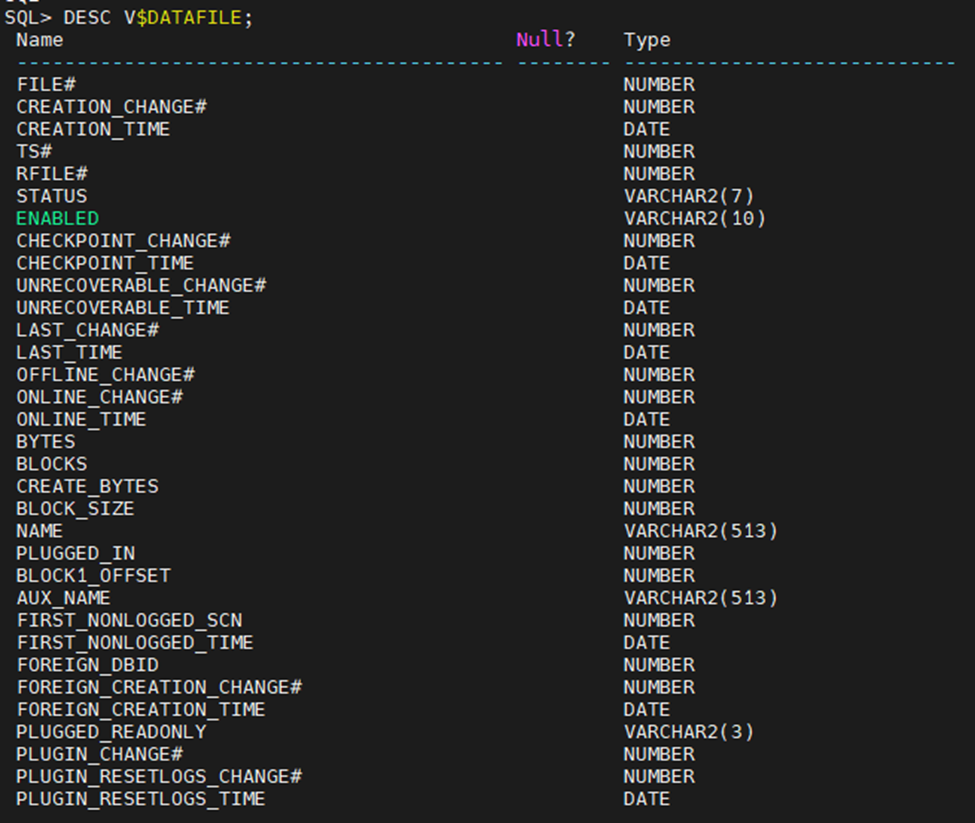This screenshot has width=975, height=823.
Task: Click the BYTES column name
Action: (46, 442)
